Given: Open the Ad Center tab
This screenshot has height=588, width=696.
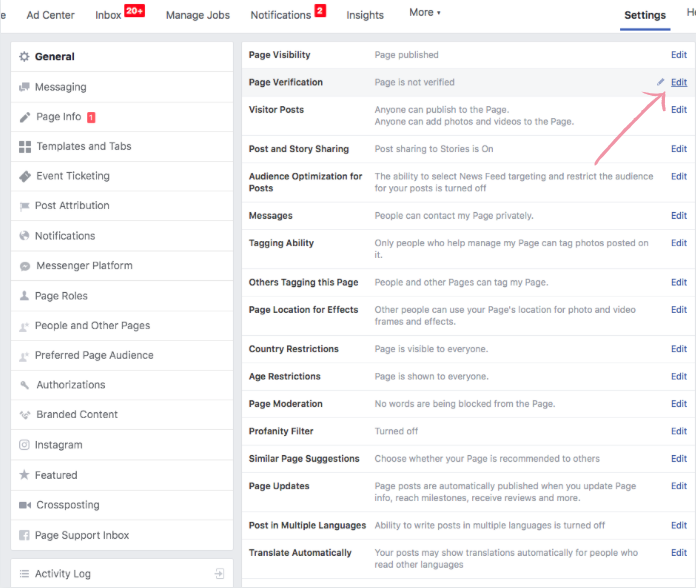Looking at the screenshot, I should pos(51,15).
